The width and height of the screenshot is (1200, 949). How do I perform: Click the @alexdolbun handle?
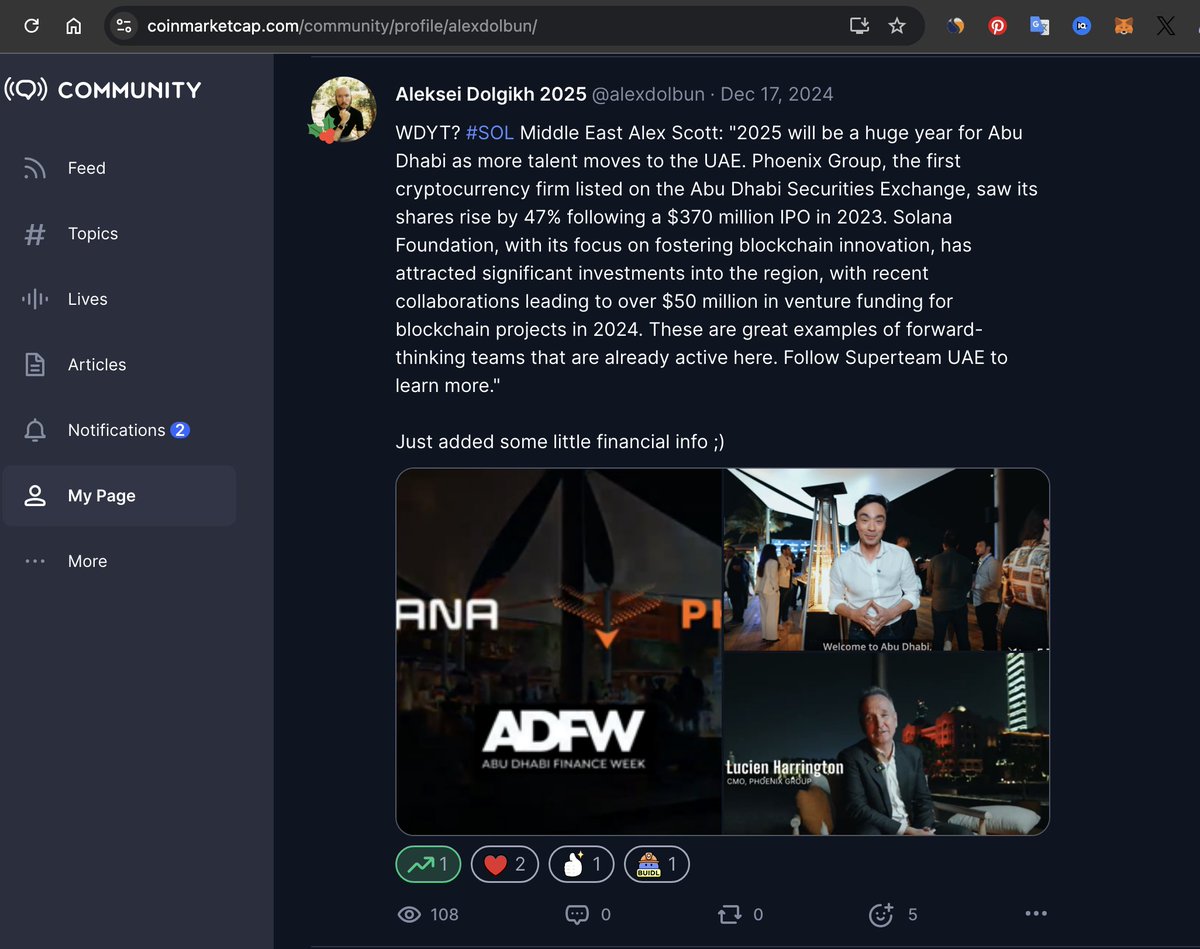pos(649,94)
